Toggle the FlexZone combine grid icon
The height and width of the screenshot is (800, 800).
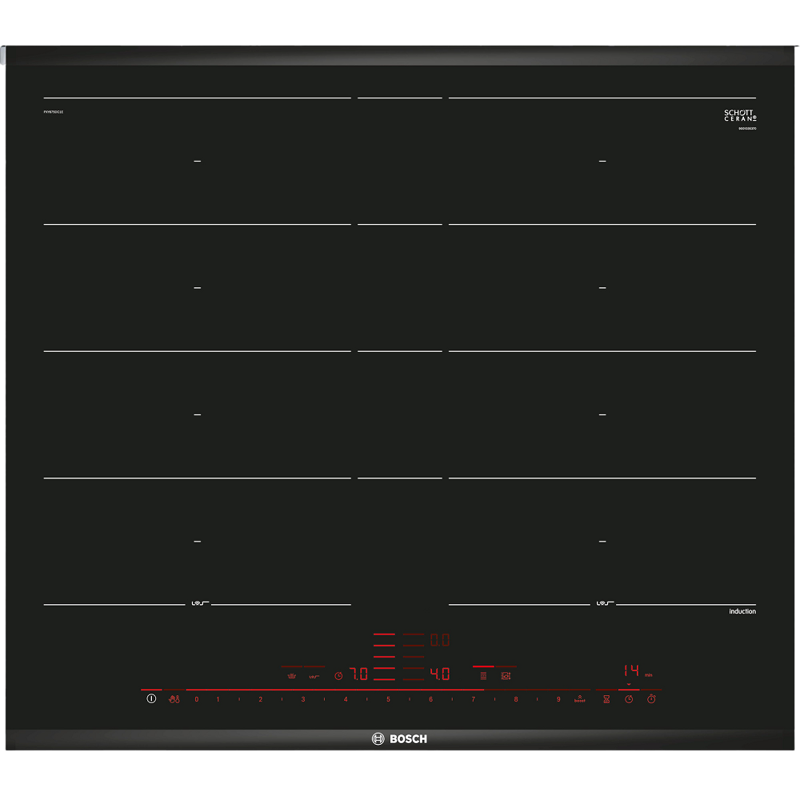[483, 676]
